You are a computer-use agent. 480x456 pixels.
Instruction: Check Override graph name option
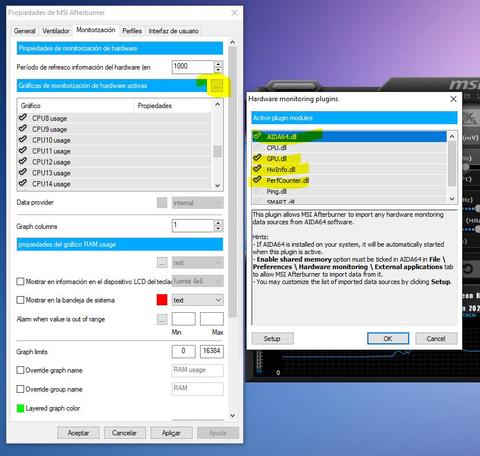pyautogui.click(x=20, y=370)
